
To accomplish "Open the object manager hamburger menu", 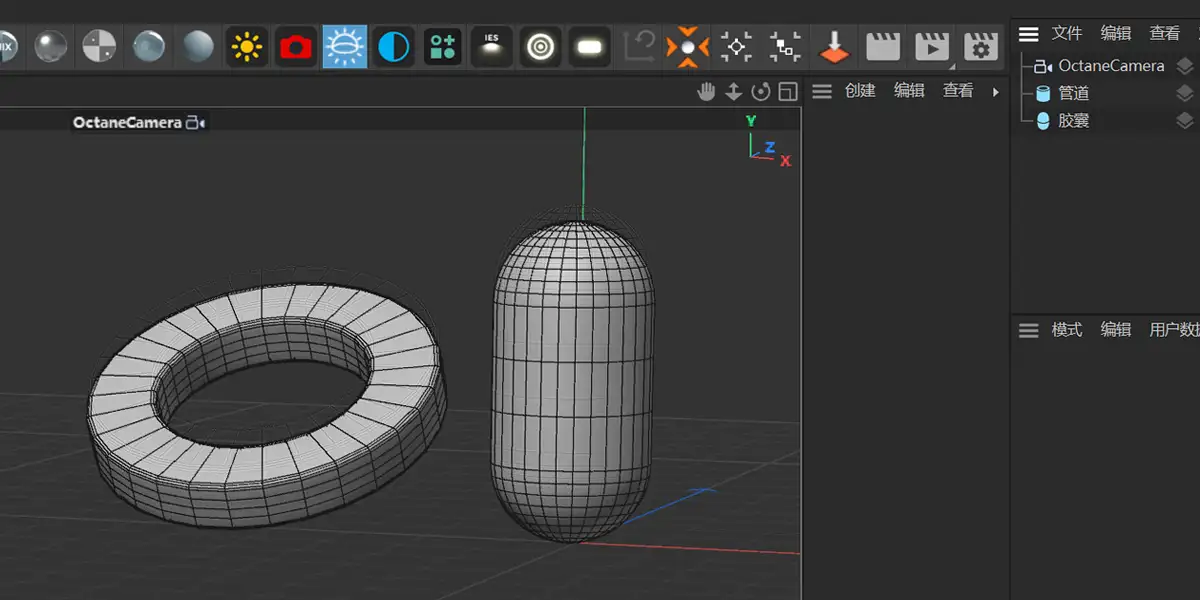I will click(1028, 34).
